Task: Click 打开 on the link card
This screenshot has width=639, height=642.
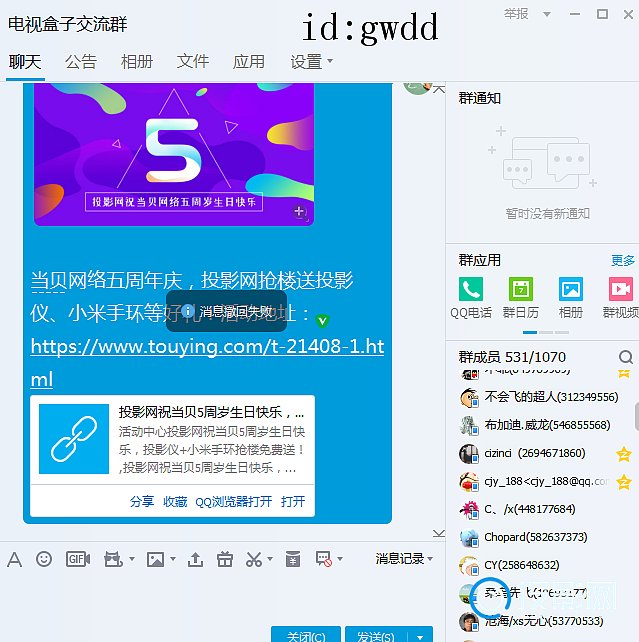Action: point(293,501)
